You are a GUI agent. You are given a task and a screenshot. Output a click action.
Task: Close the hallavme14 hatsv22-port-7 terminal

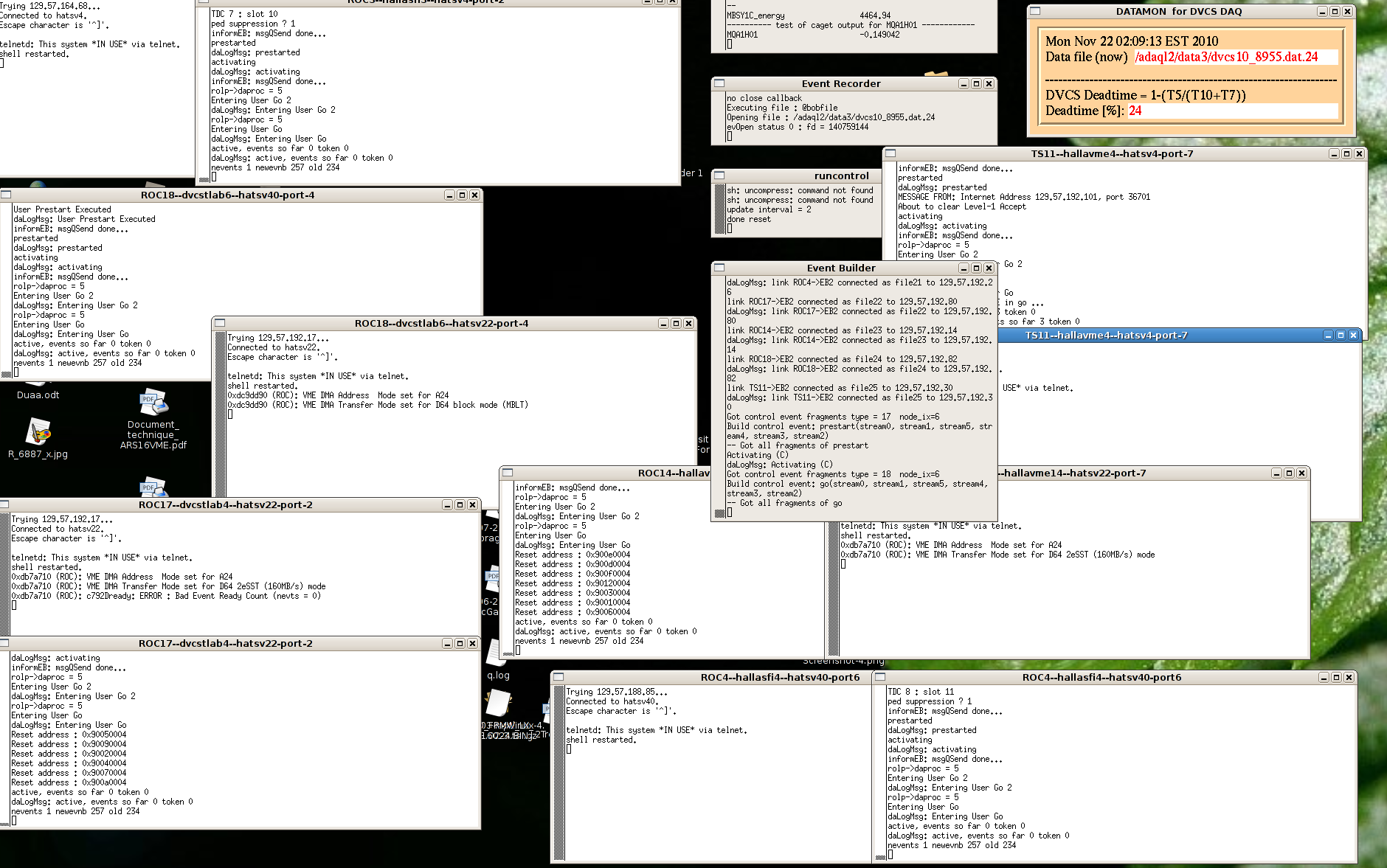(x=1301, y=473)
